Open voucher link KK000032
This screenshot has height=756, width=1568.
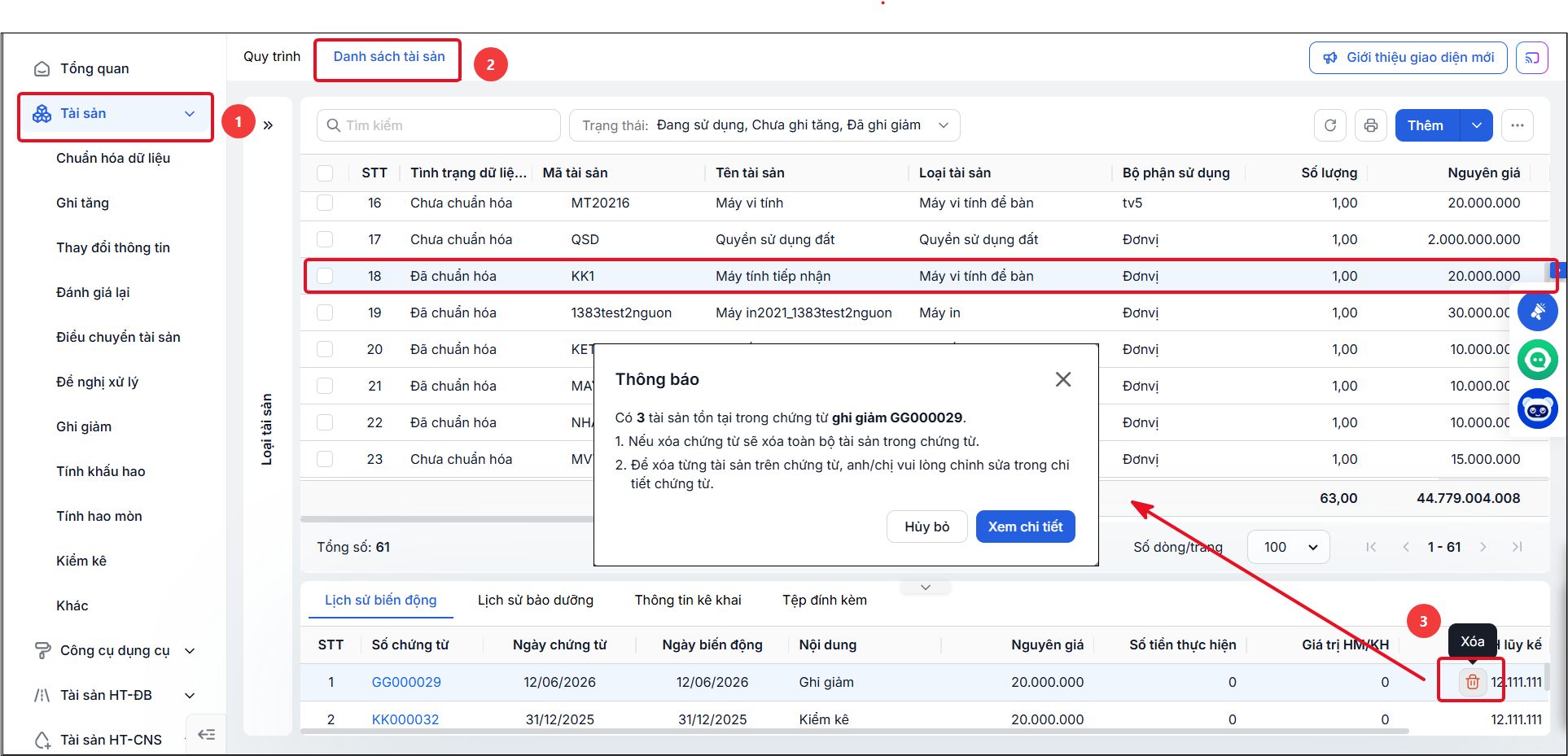tap(405, 719)
